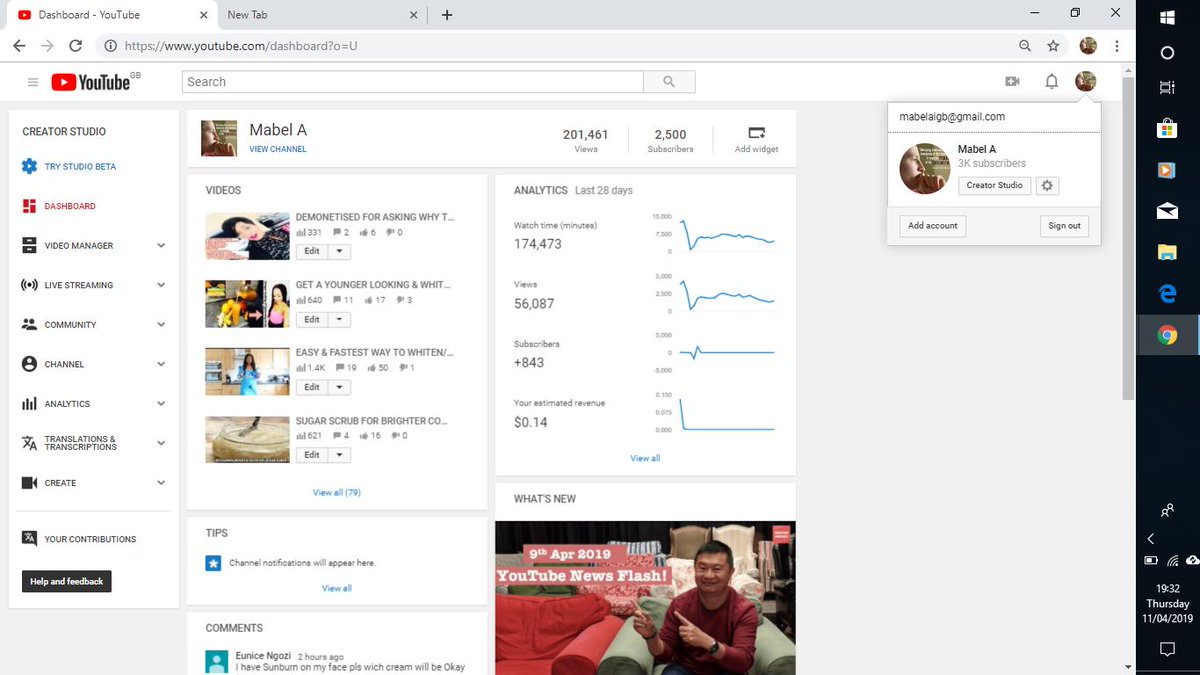Click the Community people icon
The image size is (1200, 675).
(29, 325)
